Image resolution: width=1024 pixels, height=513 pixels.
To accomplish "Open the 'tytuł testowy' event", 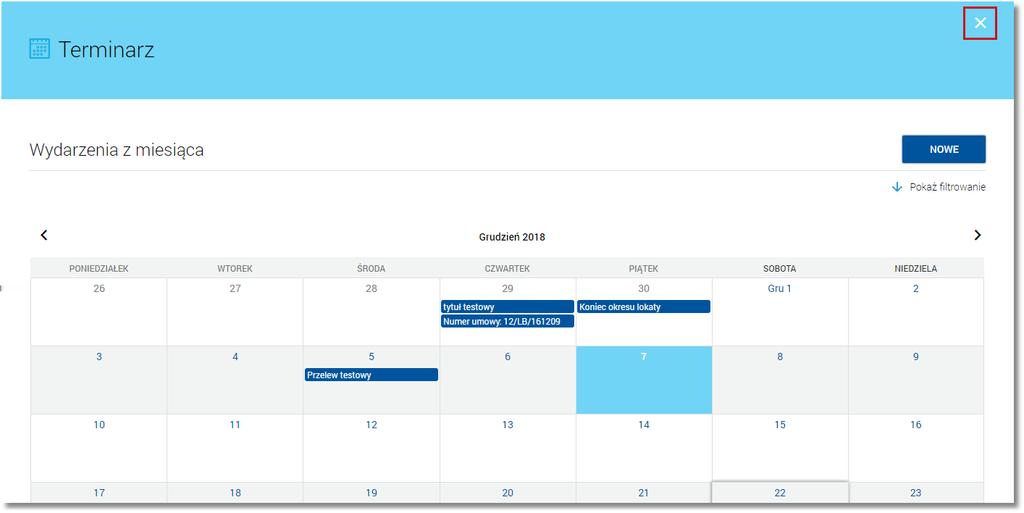I will click(507, 307).
